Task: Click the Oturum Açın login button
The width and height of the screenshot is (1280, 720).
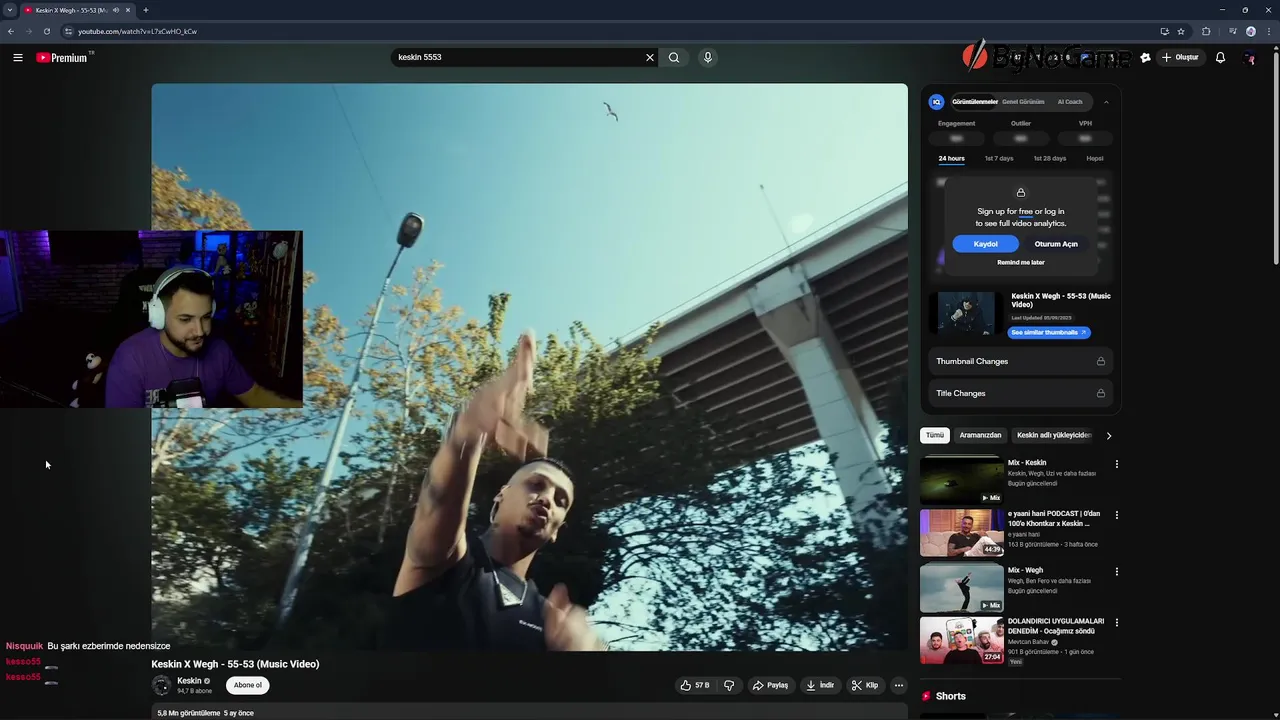Action: coord(1056,244)
